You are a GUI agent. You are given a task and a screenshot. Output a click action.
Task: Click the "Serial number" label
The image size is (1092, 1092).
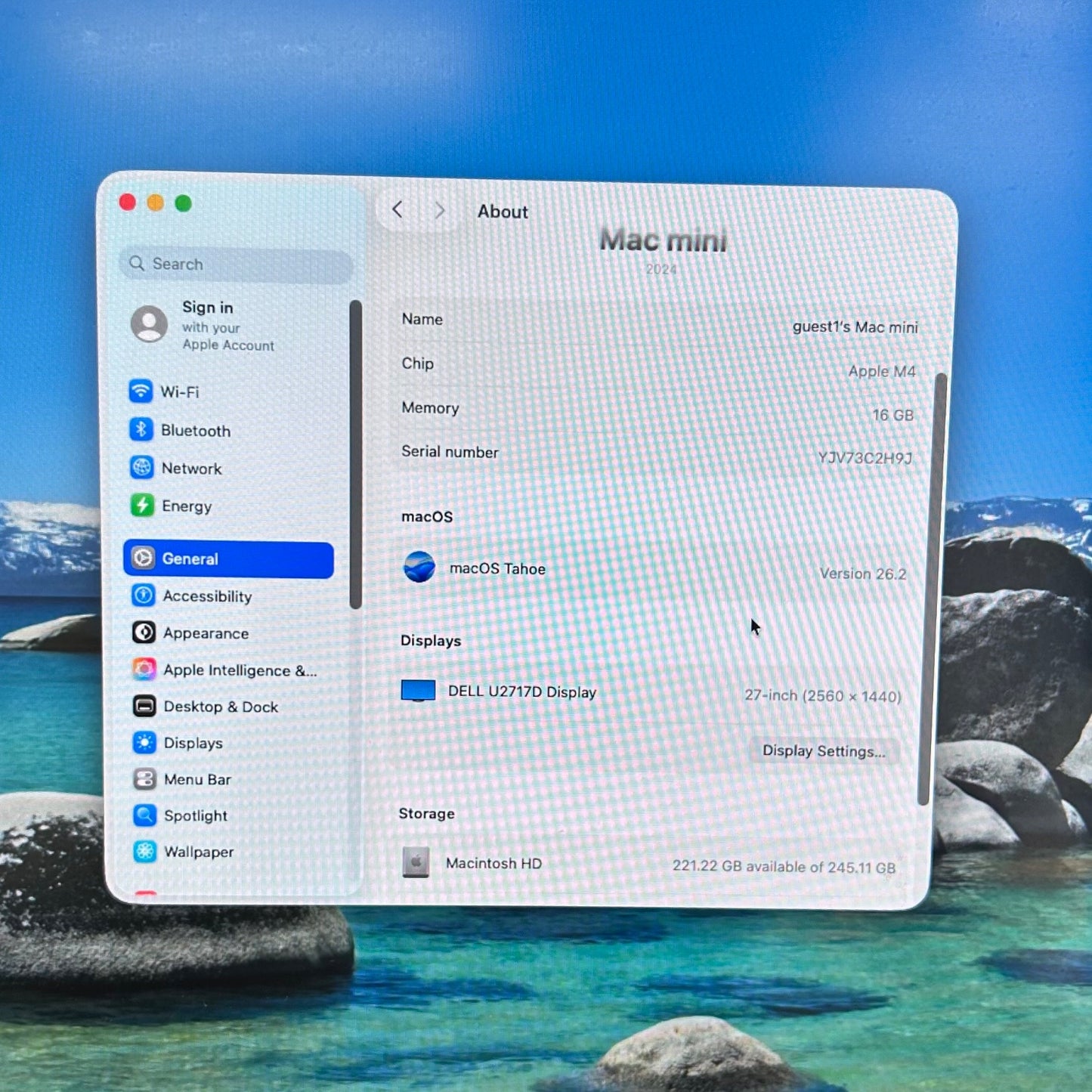coord(450,452)
